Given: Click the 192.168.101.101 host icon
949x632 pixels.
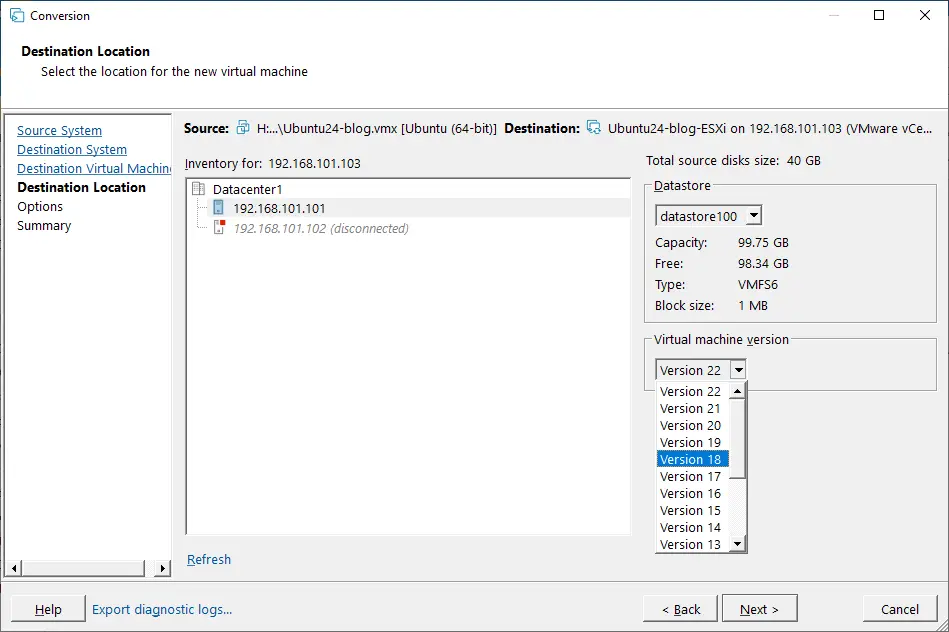Looking at the screenshot, I should (218, 208).
